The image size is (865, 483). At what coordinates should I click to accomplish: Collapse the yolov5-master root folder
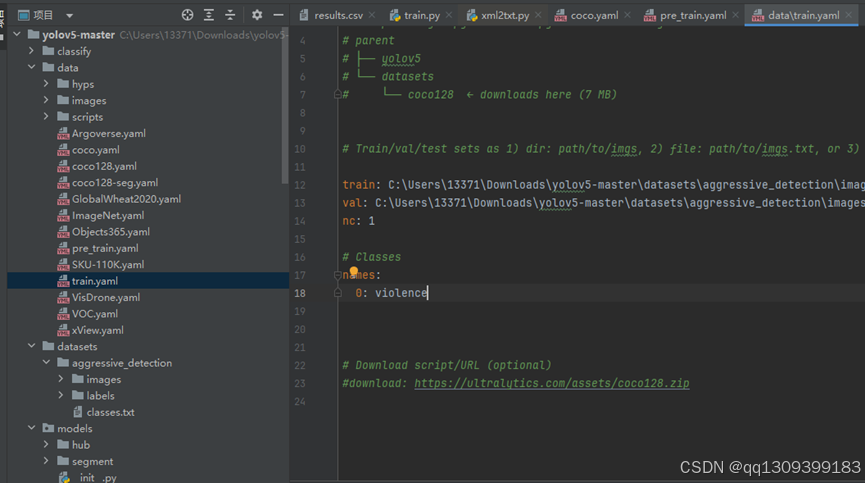pos(17,34)
